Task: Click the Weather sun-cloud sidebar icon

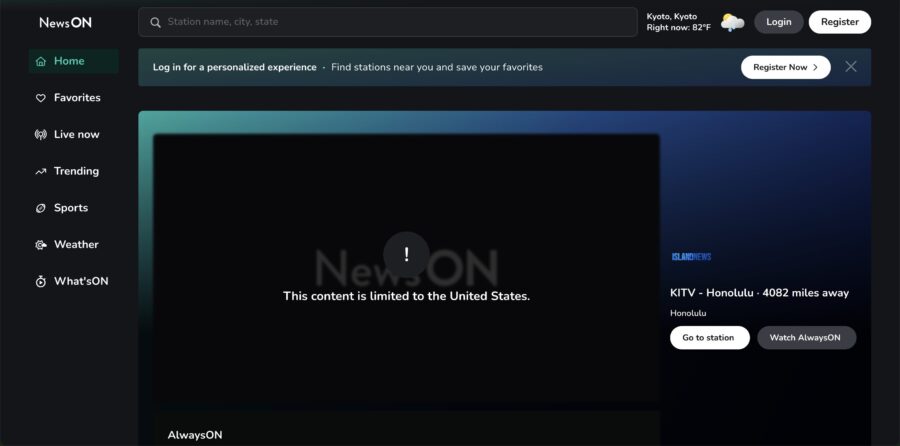Action: pos(41,245)
